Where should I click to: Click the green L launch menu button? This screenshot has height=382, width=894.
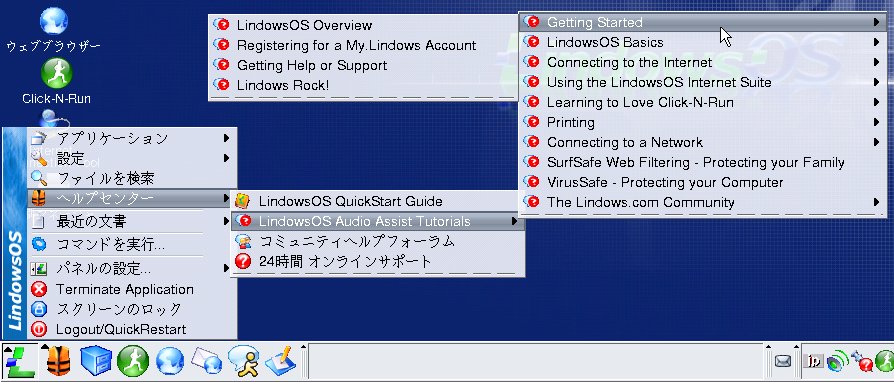coord(19,362)
